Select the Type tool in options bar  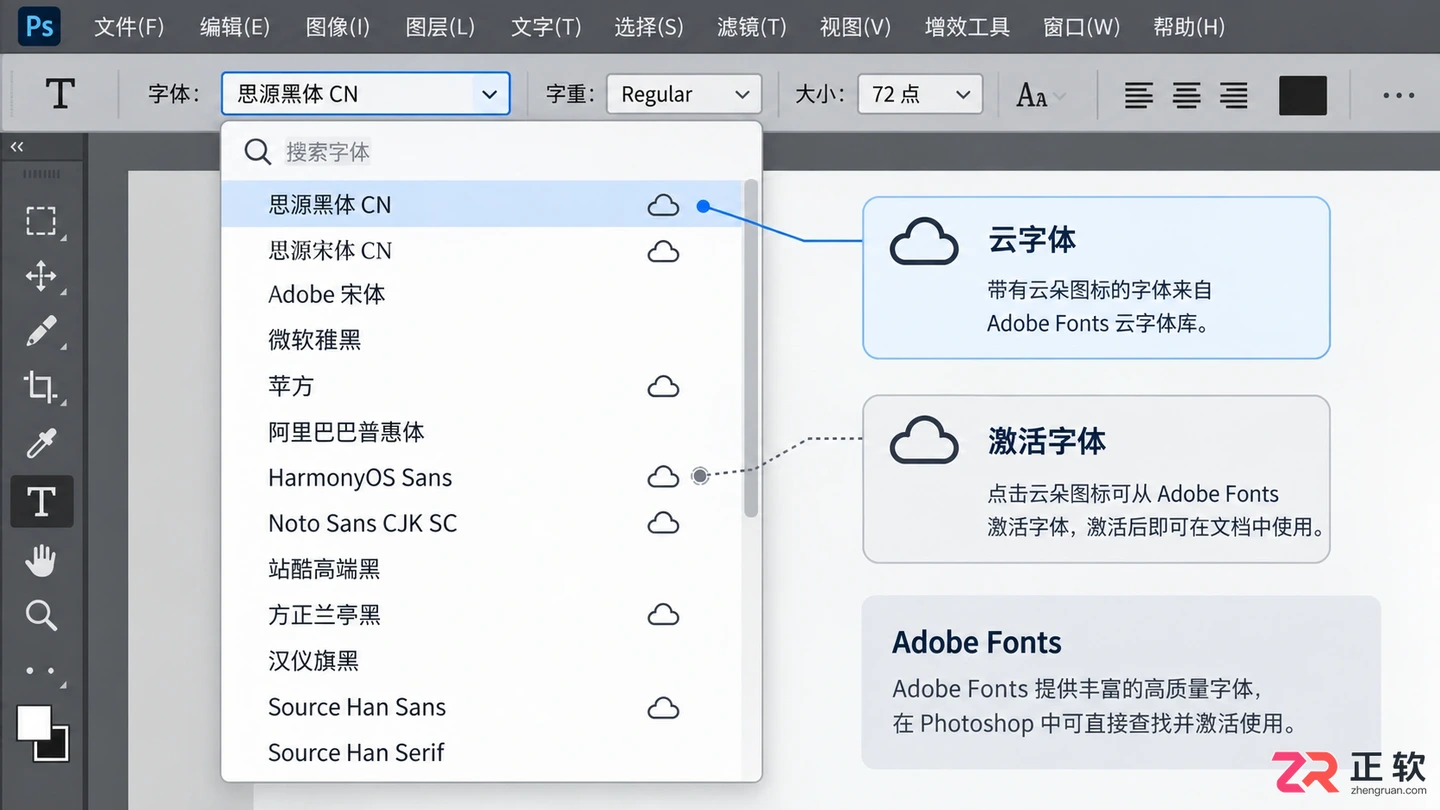(60, 94)
